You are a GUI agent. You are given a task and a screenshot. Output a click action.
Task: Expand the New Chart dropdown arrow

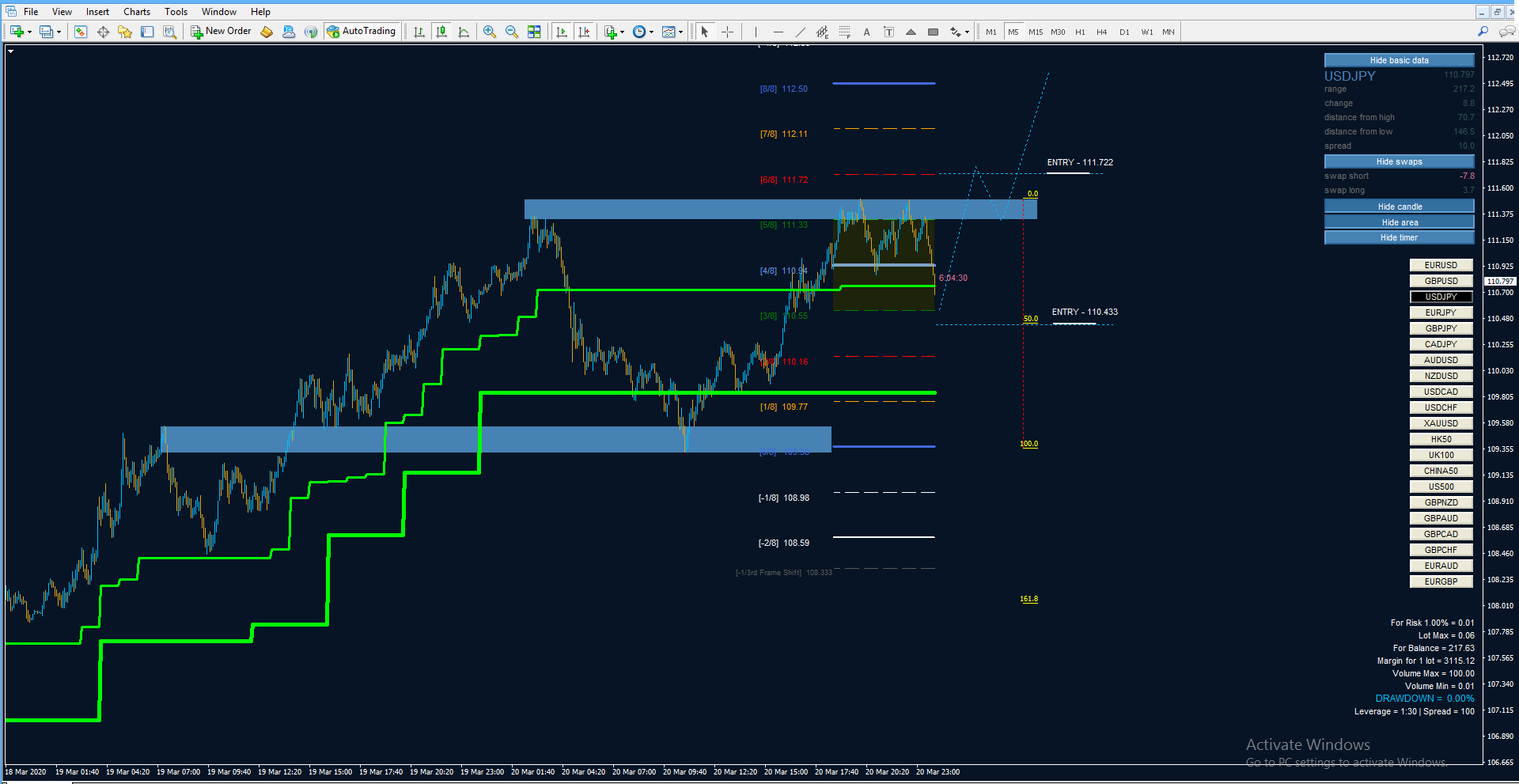pos(29,32)
